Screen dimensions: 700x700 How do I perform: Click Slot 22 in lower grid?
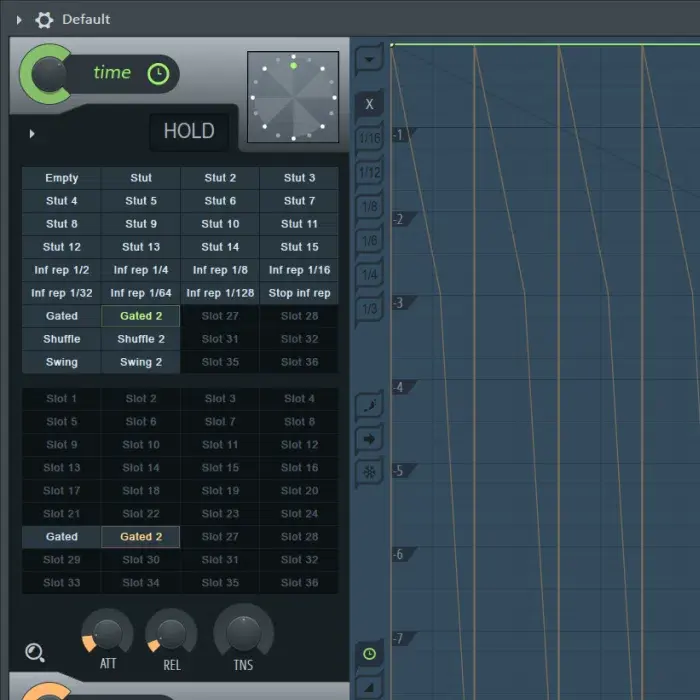pyautogui.click(x=141, y=514)
